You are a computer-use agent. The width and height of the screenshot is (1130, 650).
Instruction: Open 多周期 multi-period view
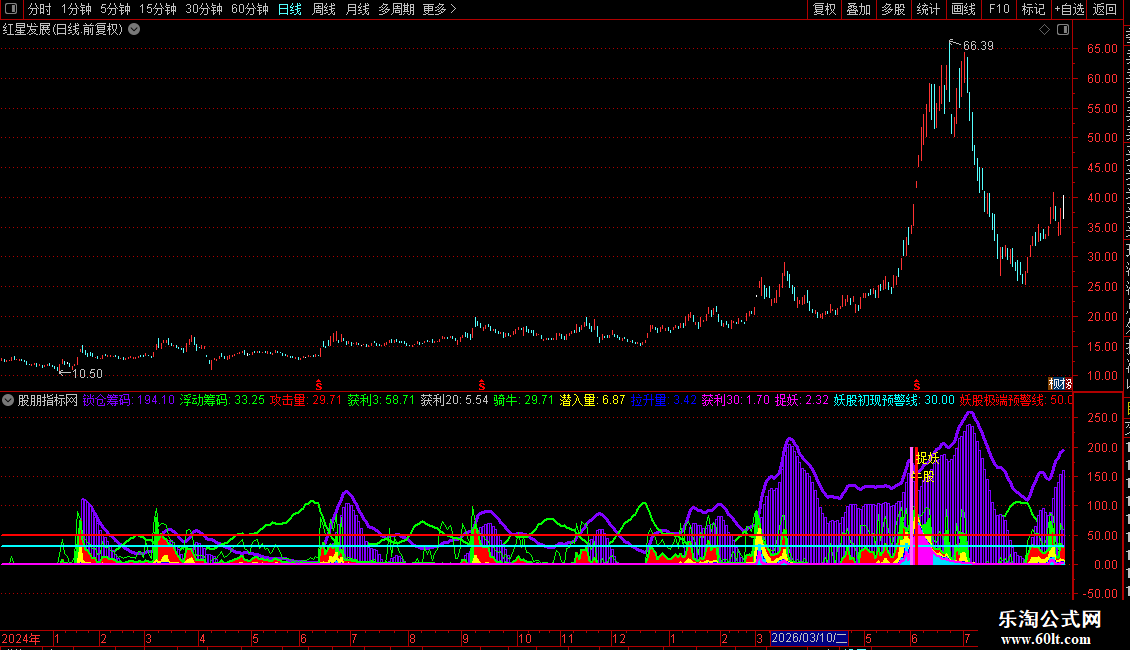396,9
